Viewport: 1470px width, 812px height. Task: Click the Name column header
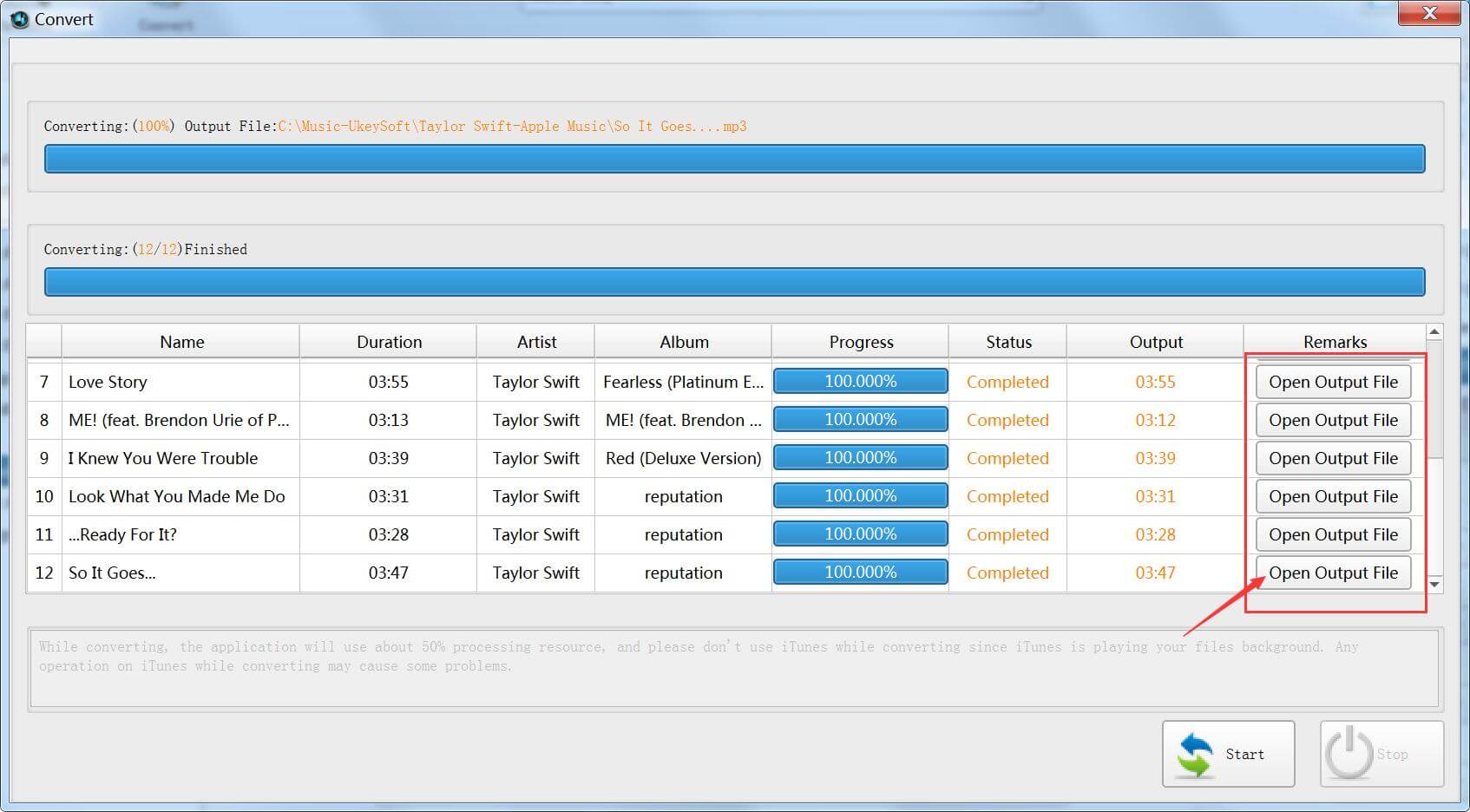pos(181,342)
